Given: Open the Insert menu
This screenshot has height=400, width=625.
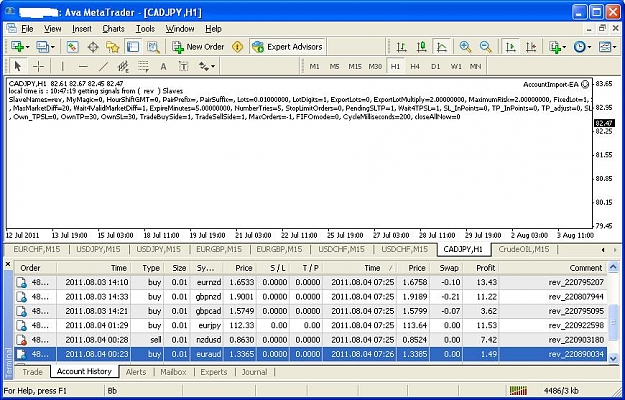Looking at the screenshot, I should pos(82,29).
